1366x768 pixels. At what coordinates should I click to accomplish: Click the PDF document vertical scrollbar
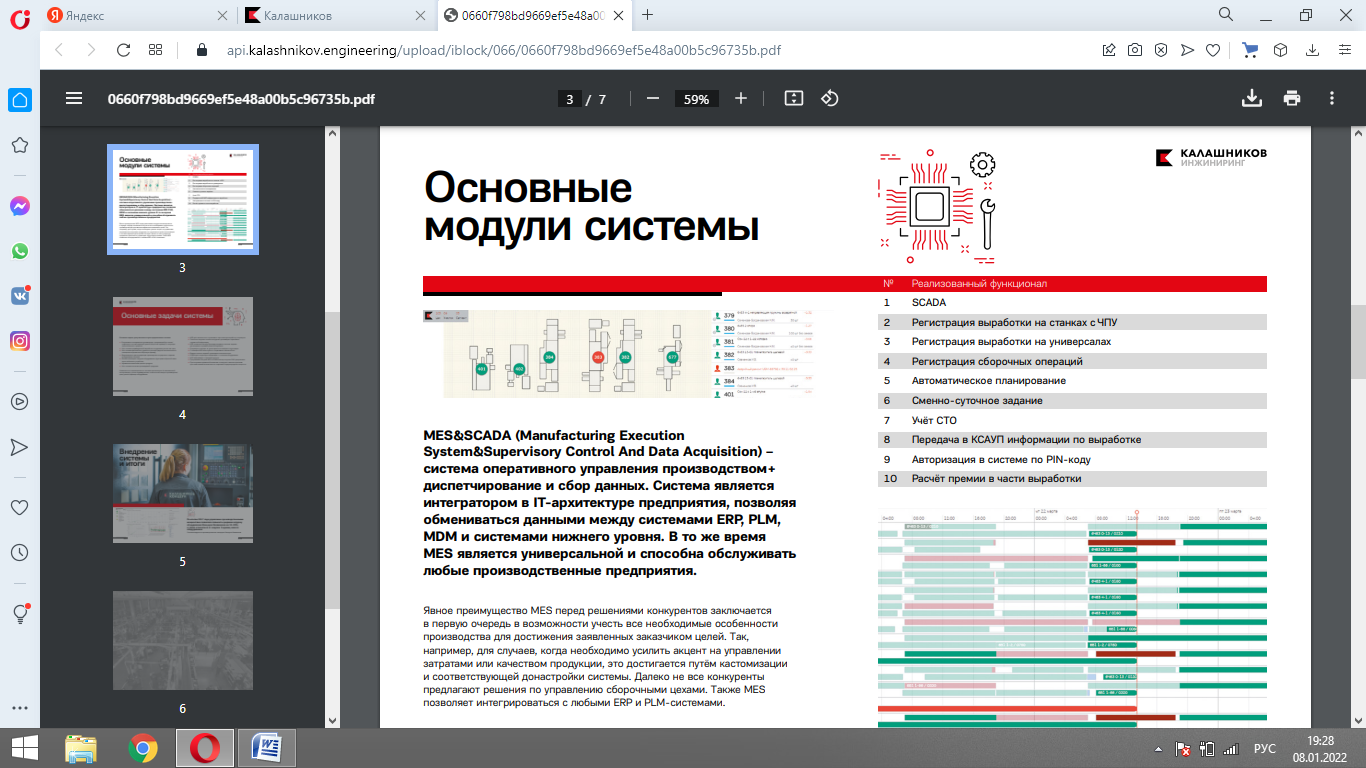pyautogui.click(x=1358, y=341)
